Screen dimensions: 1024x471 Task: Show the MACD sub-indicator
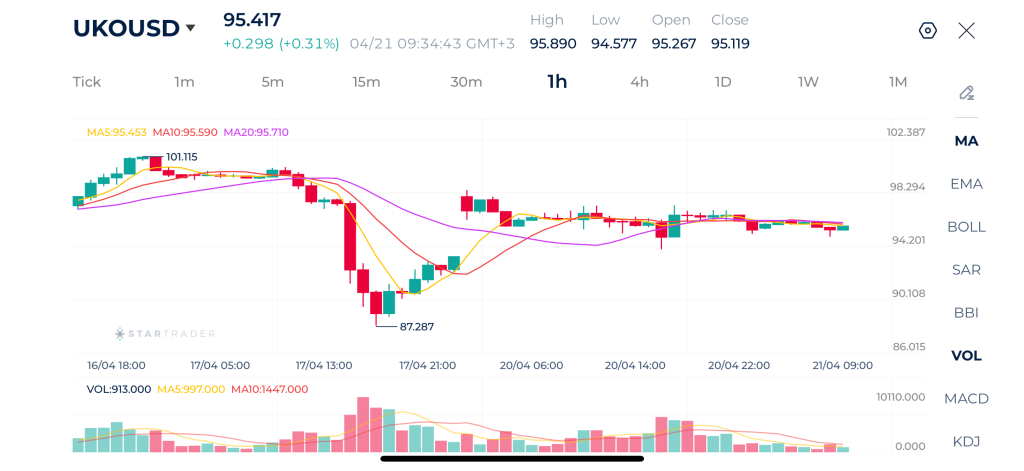966,399
